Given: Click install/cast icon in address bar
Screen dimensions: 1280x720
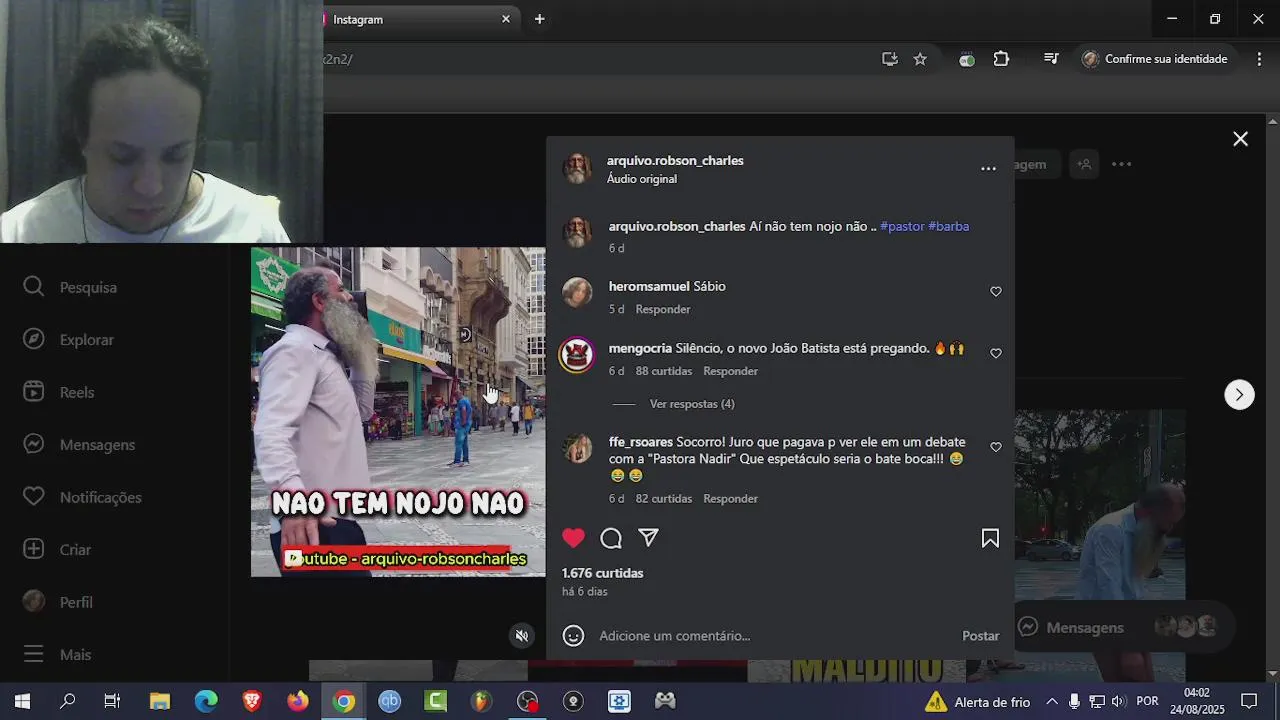Looking at the screenshot, I should pos(889,59).
